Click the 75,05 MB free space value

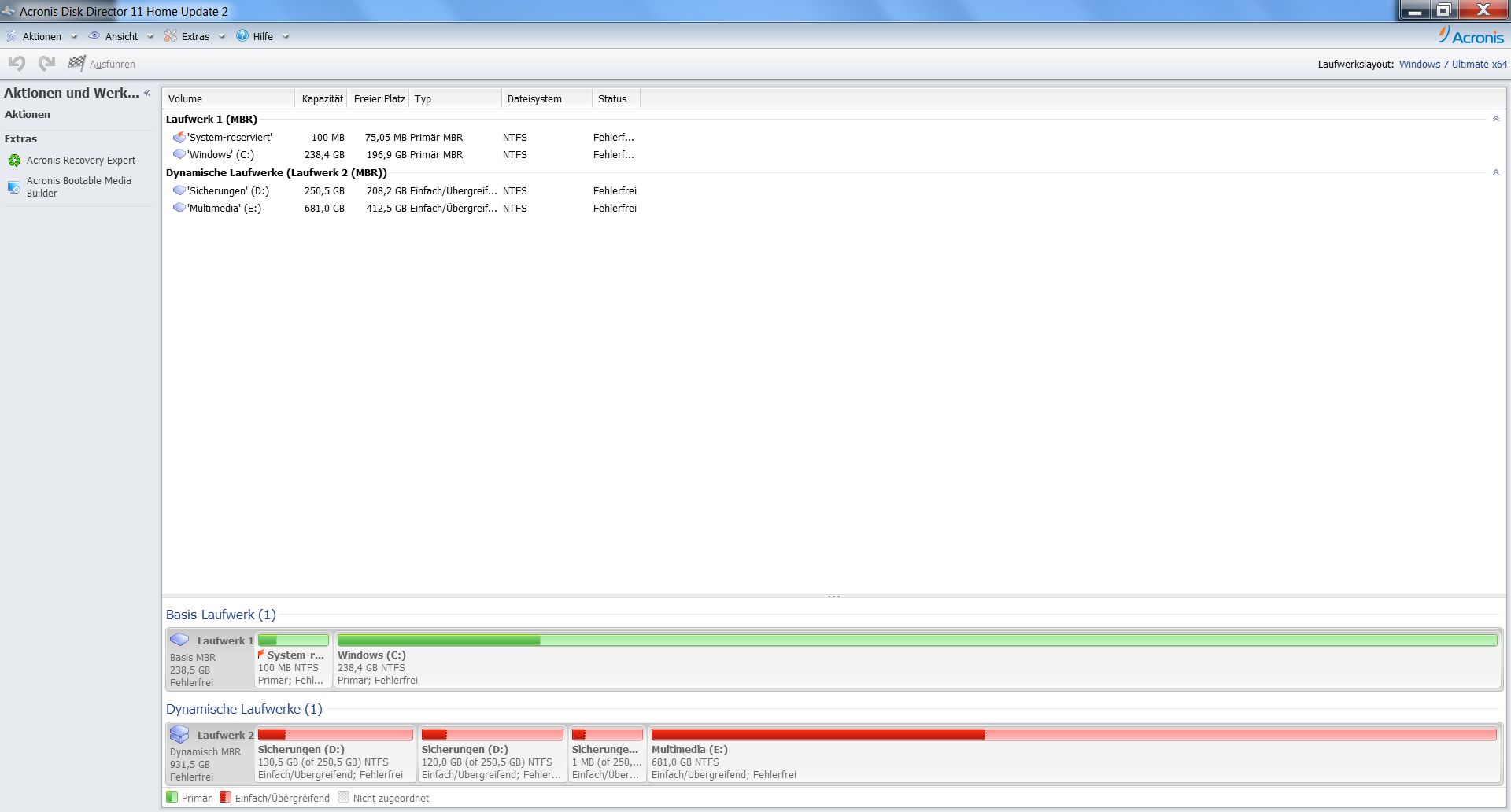tap(386, 138)
